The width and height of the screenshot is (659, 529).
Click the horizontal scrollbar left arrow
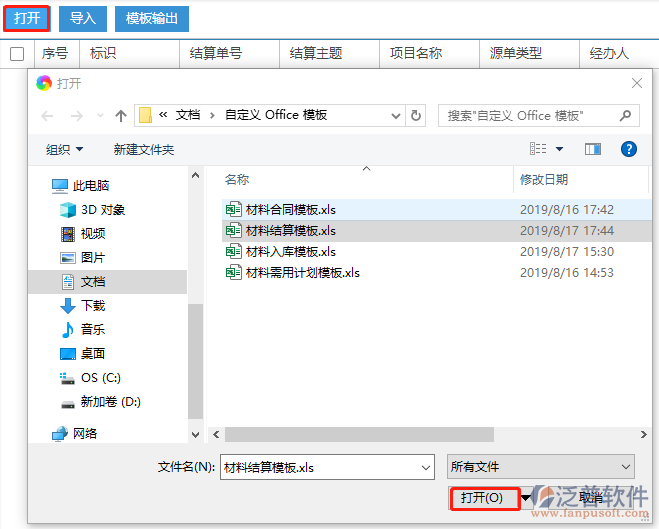tap(216, 434)
